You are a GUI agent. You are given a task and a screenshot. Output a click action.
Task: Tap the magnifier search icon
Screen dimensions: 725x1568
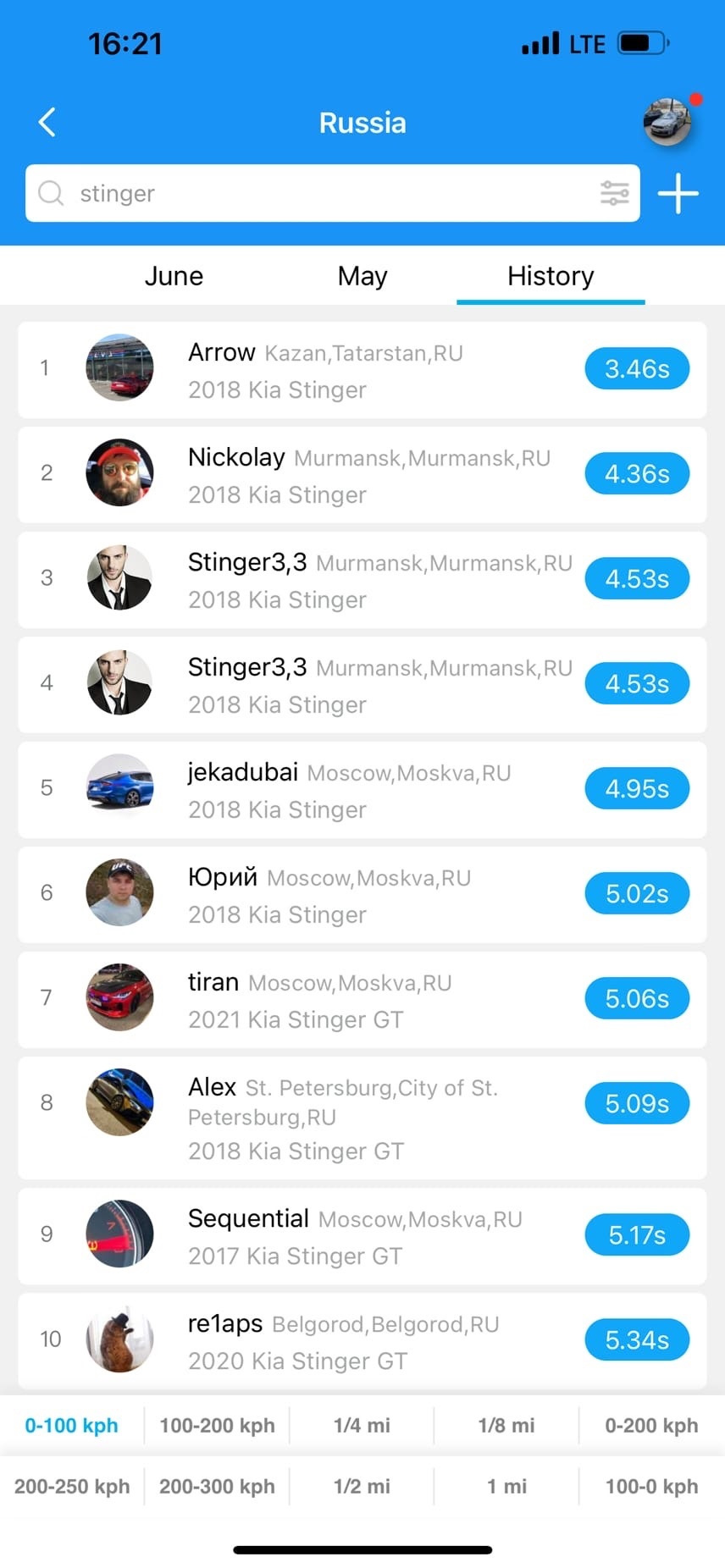click(x=51, y=193)
